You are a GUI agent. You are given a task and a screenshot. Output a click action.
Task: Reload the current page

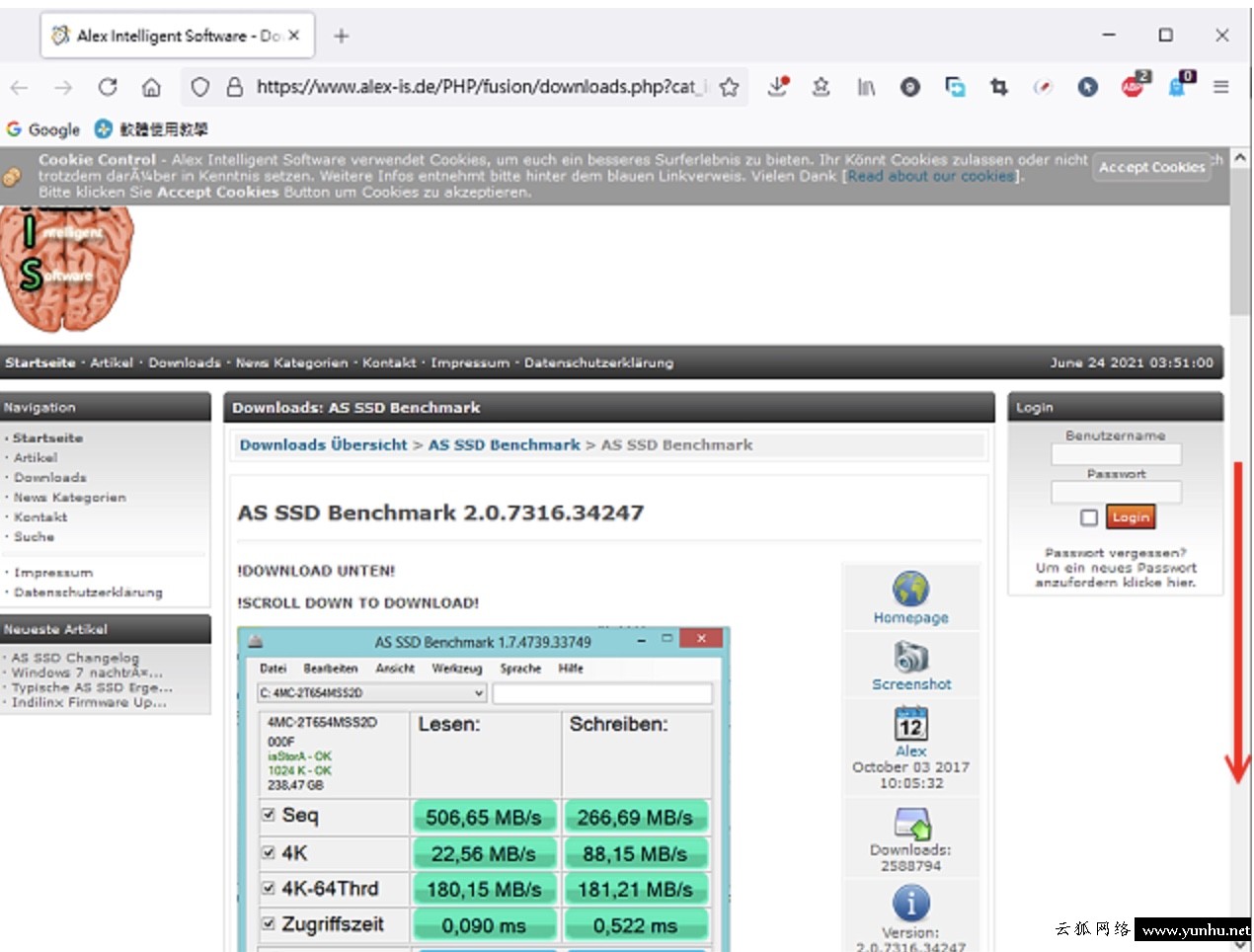click(108, 87)
